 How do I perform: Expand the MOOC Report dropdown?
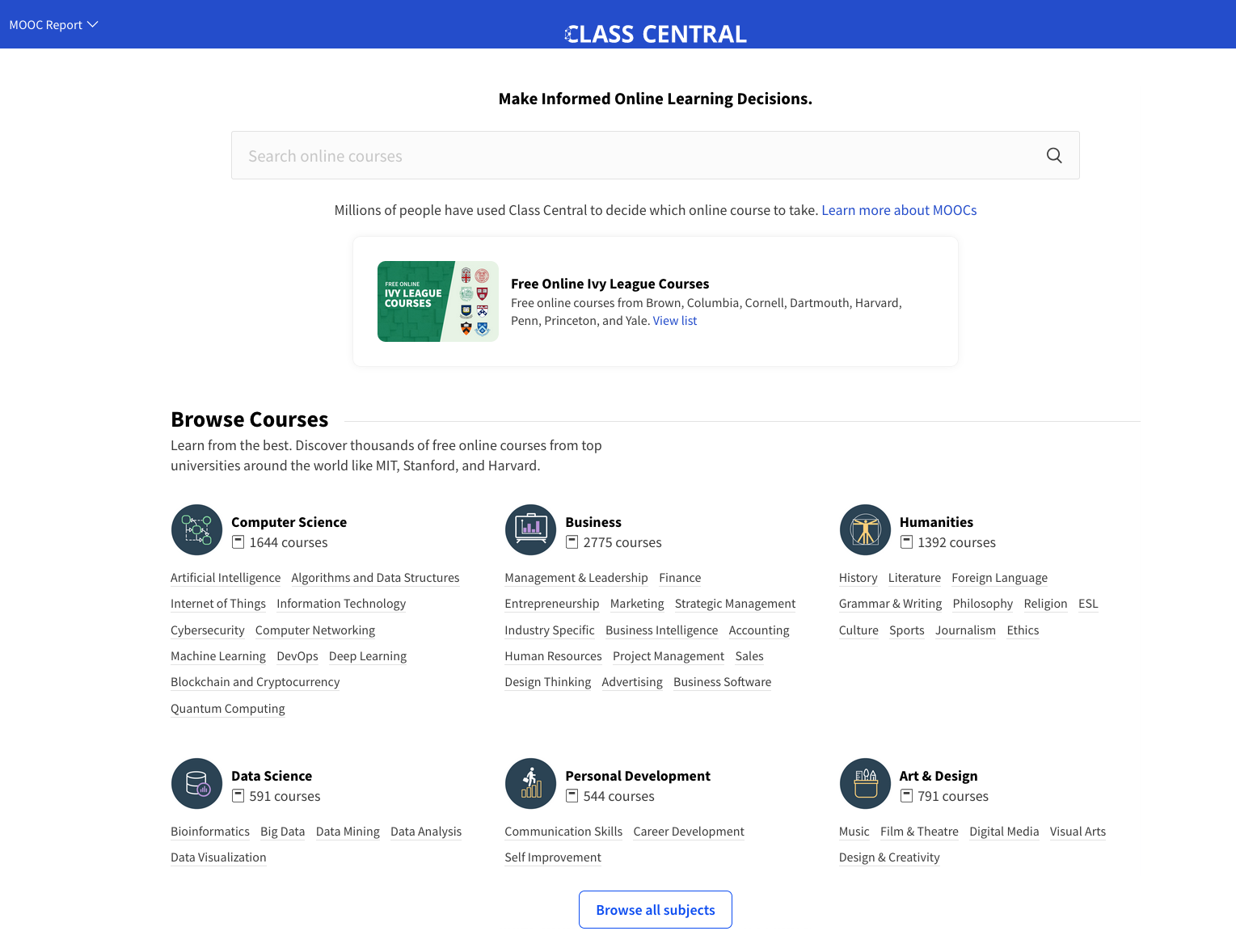[53, 25]
